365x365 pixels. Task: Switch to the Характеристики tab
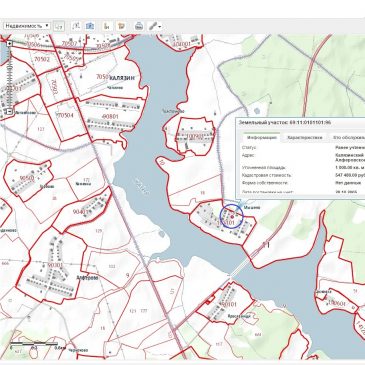click(x=305, y=137)
